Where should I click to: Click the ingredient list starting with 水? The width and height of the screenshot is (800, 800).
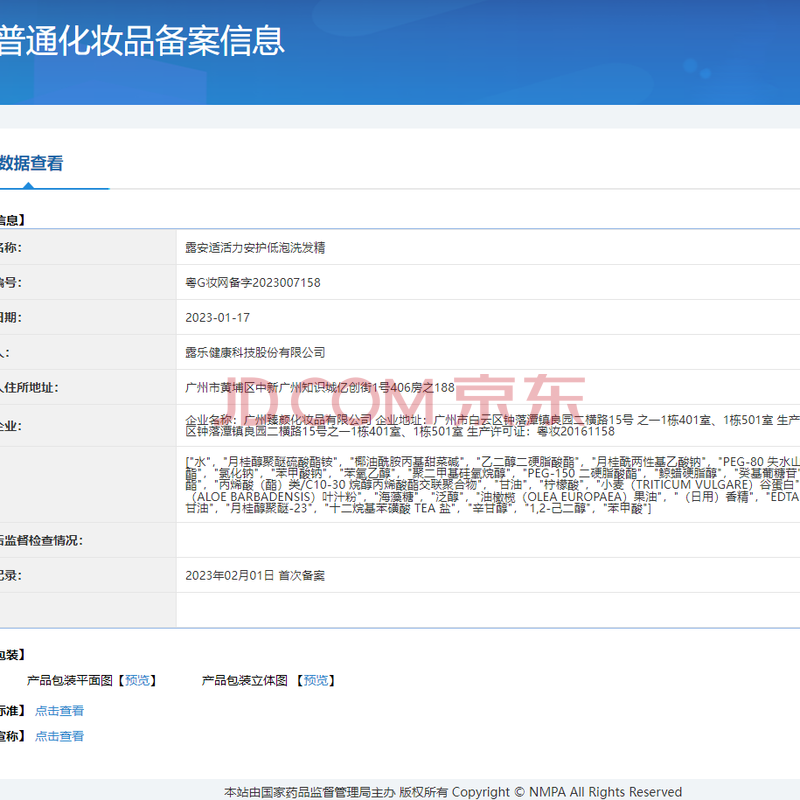click(490, 486)
